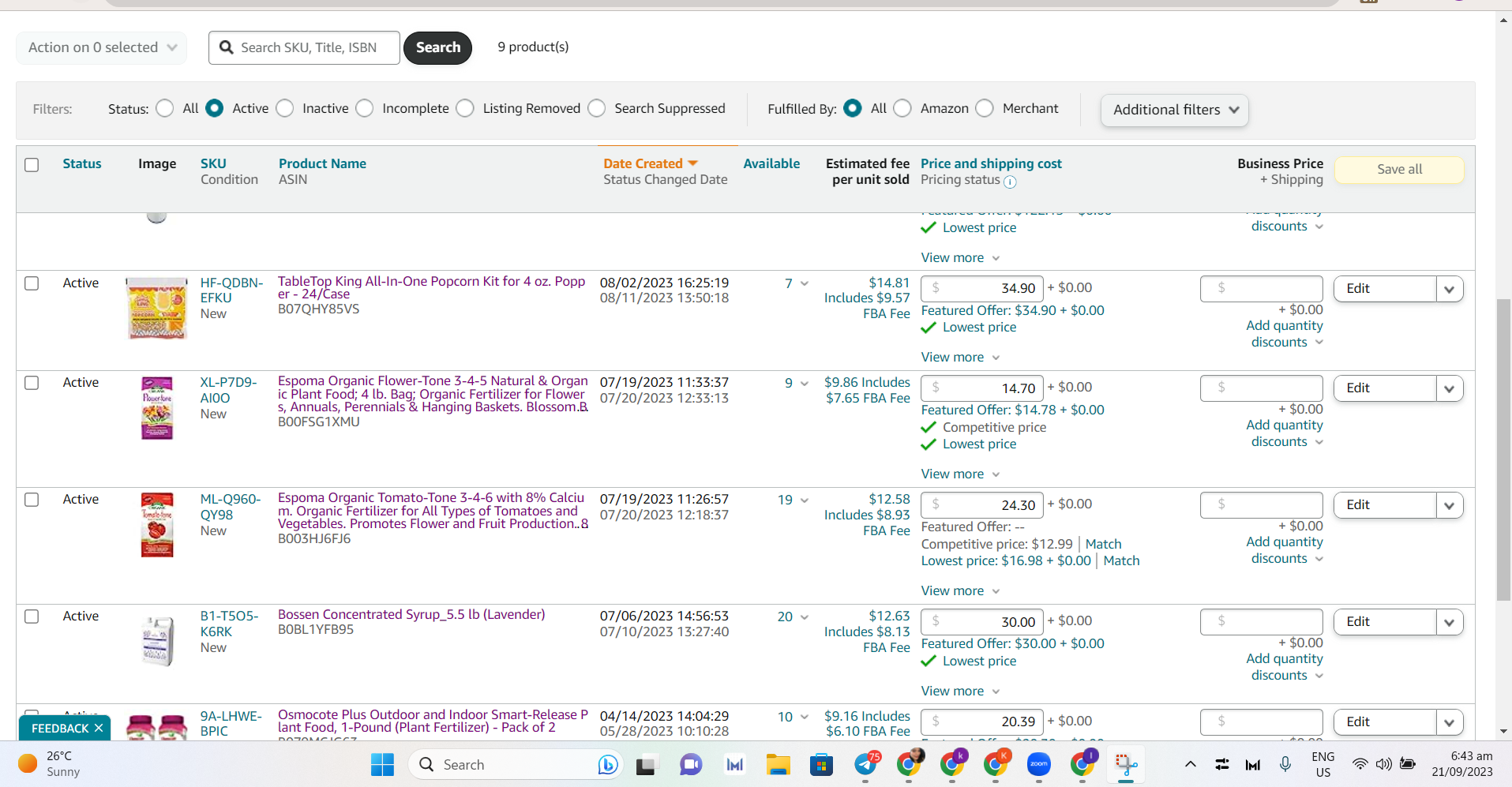
Task: Open the Edit dropdown arrow for Flower-Tone
Action: click(x=1450, y=388)
